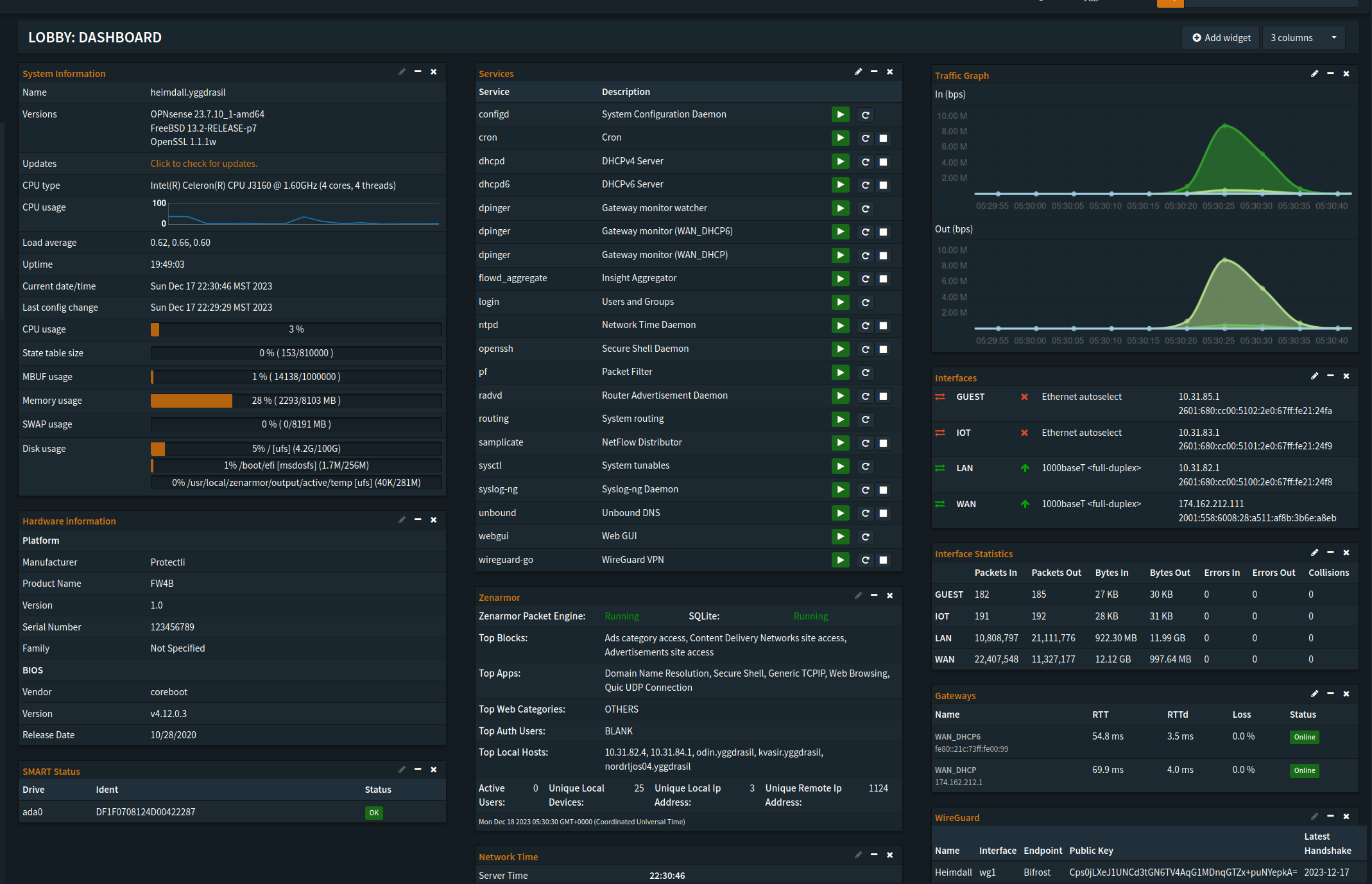
Task: Stop the syslog-ng daemon
Action: [x=883, y=490]
